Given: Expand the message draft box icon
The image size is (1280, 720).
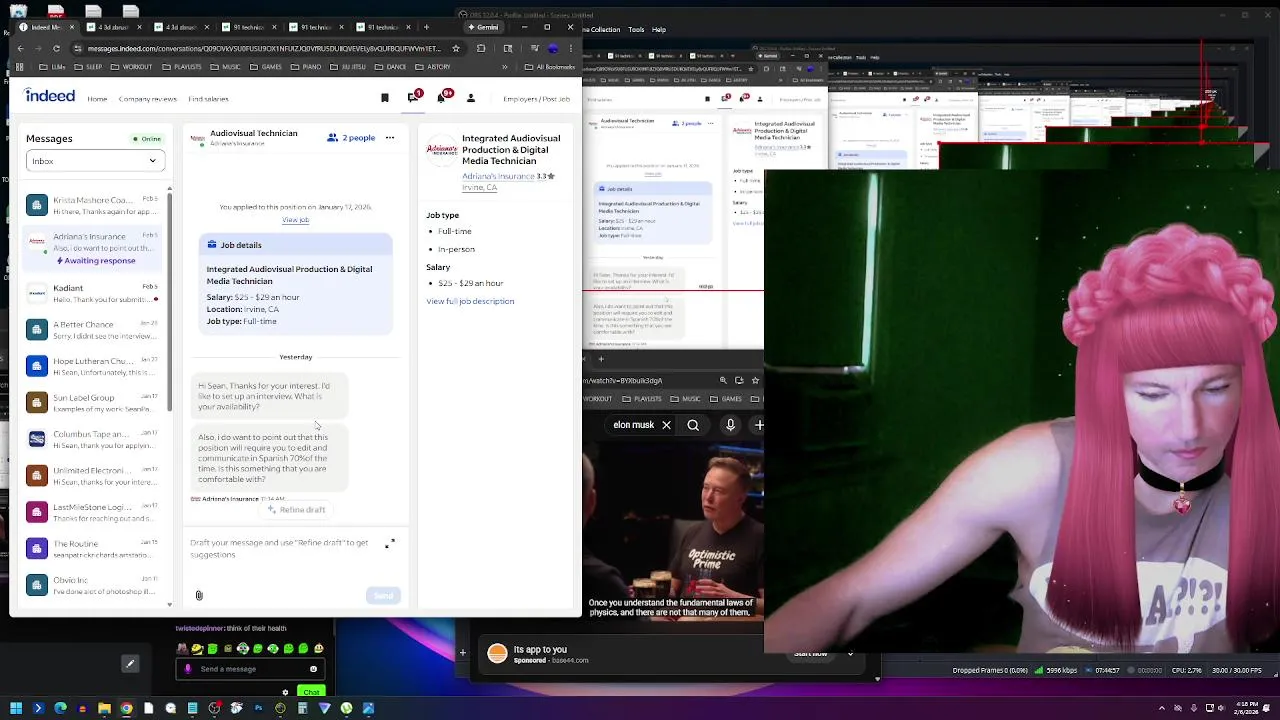Looking at the screenshot, I should pyautogui.click(x=390, y=544).
